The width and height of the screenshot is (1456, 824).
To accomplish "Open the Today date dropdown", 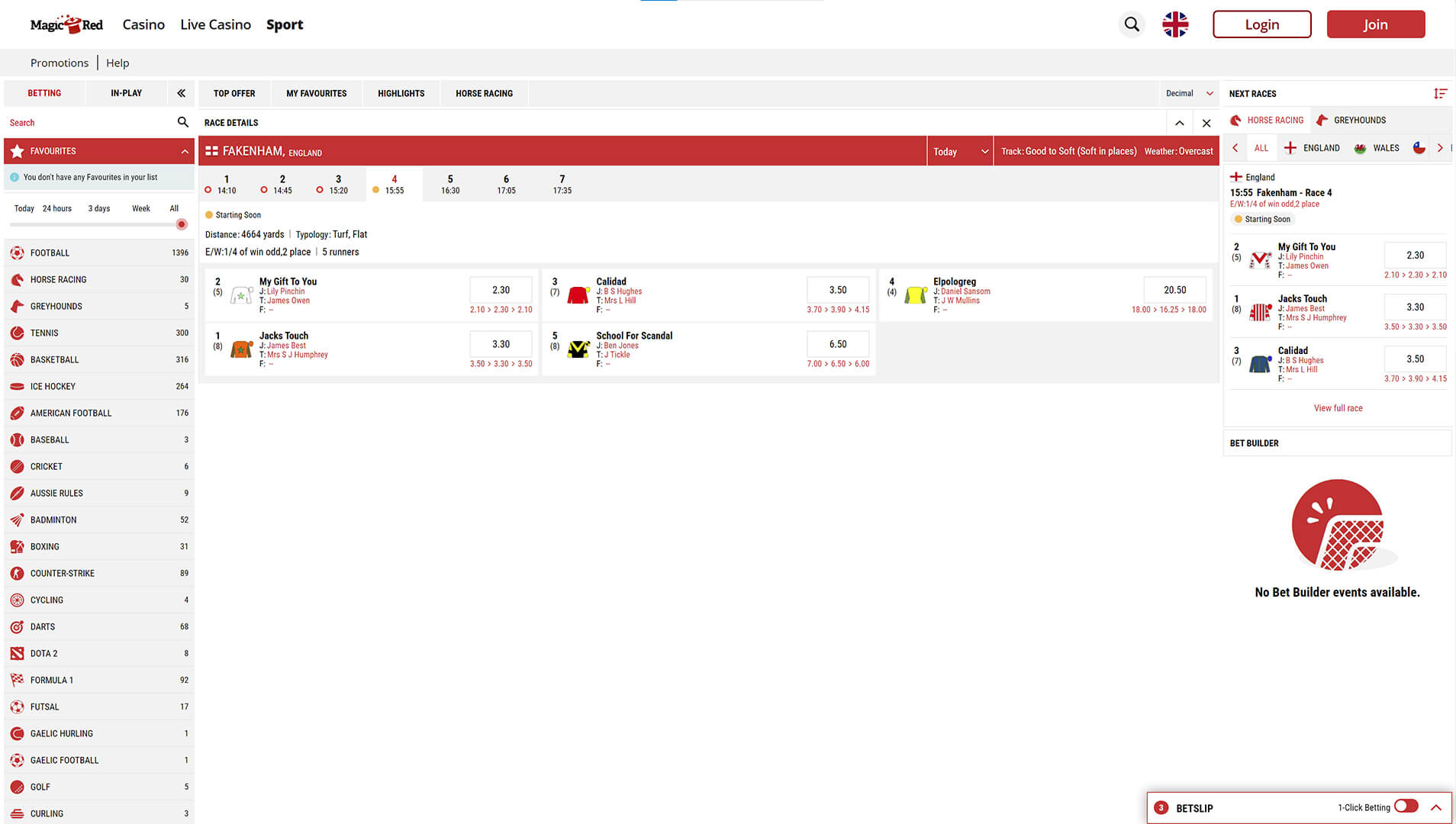I will click(960, 151).
